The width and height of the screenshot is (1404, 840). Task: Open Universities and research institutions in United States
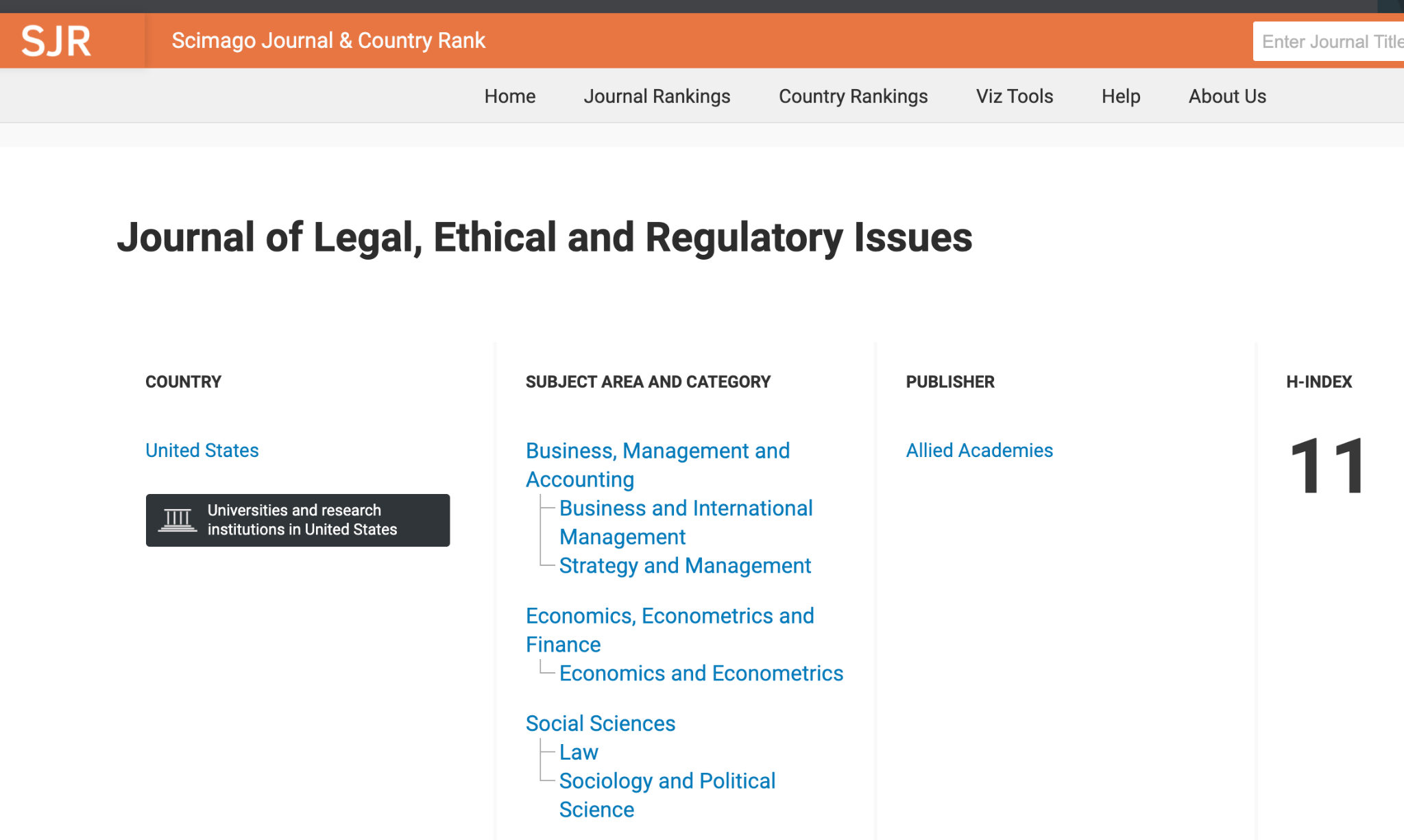(x=298, y=520)
